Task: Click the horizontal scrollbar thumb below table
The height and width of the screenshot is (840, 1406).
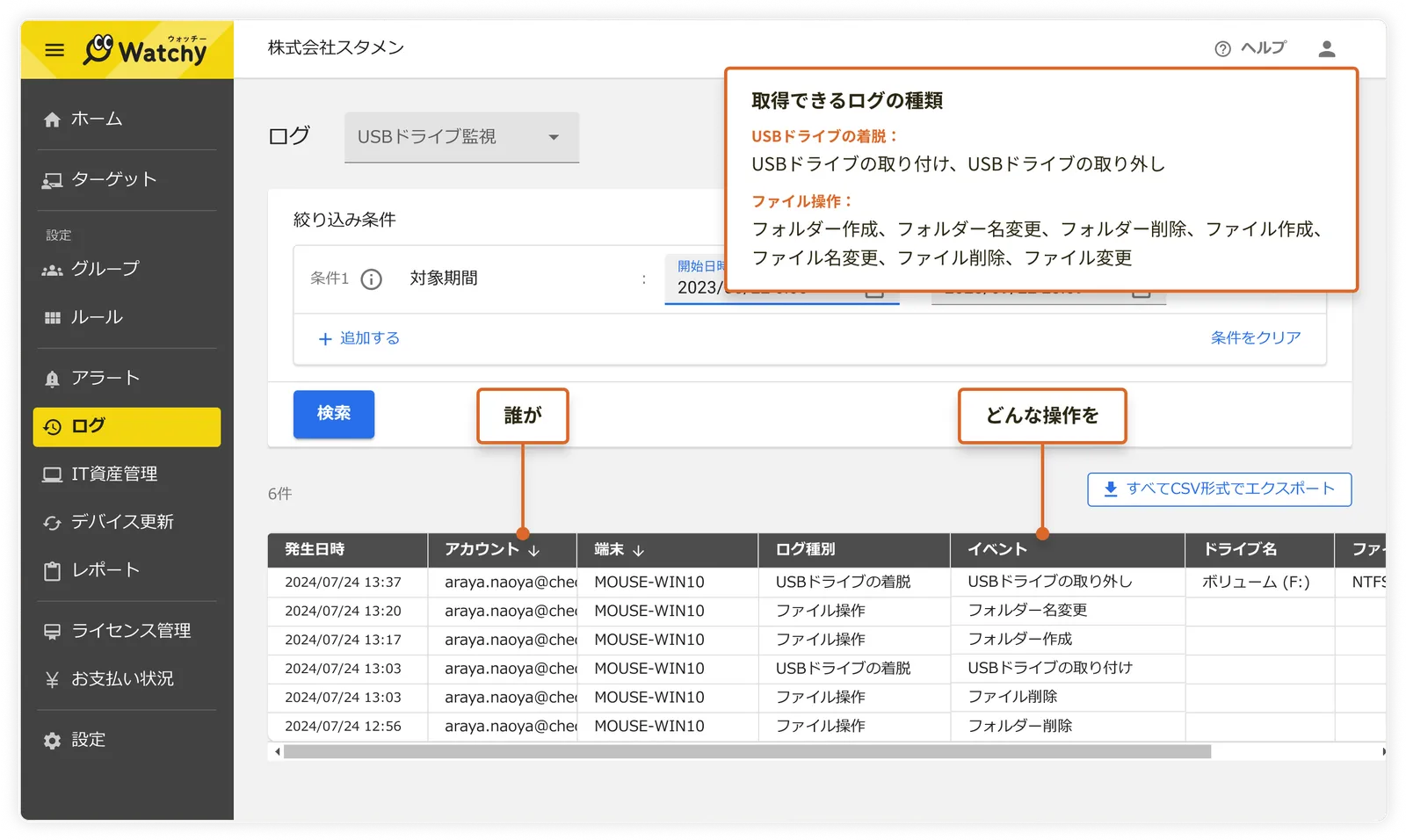Action: point(747,752)
